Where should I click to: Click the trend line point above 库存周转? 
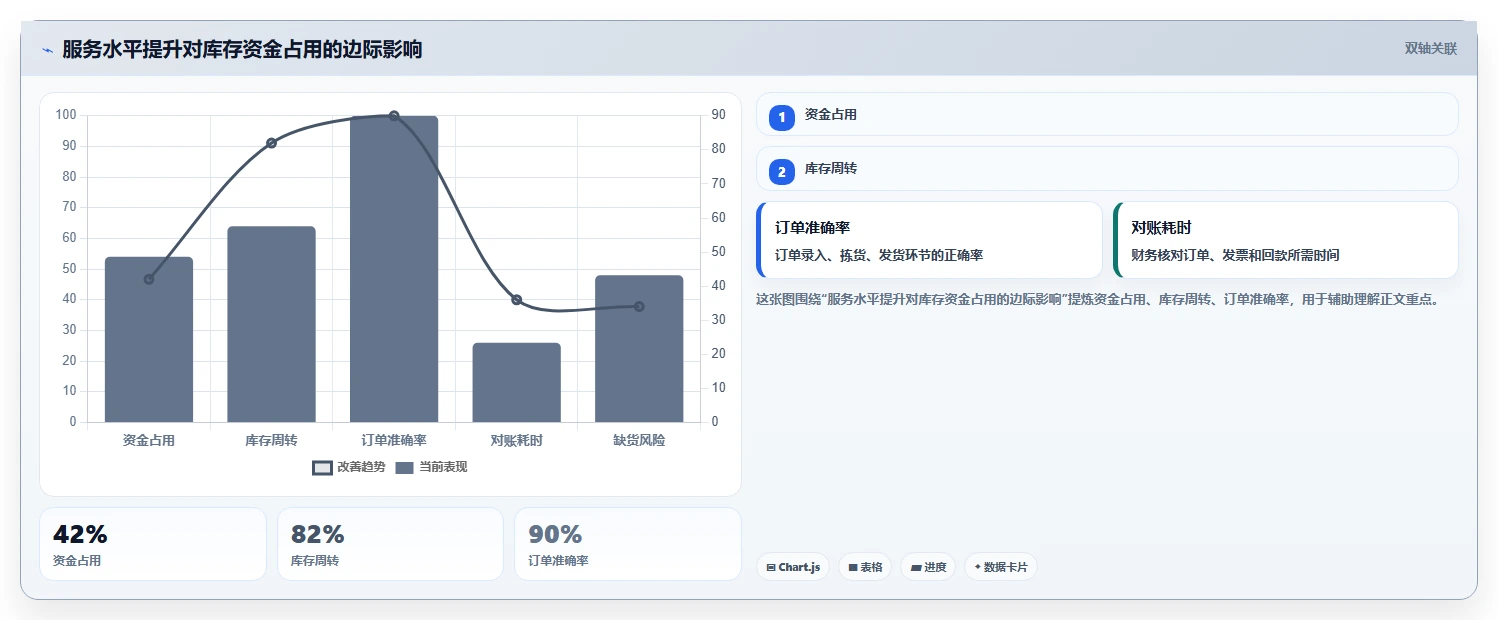271,143
